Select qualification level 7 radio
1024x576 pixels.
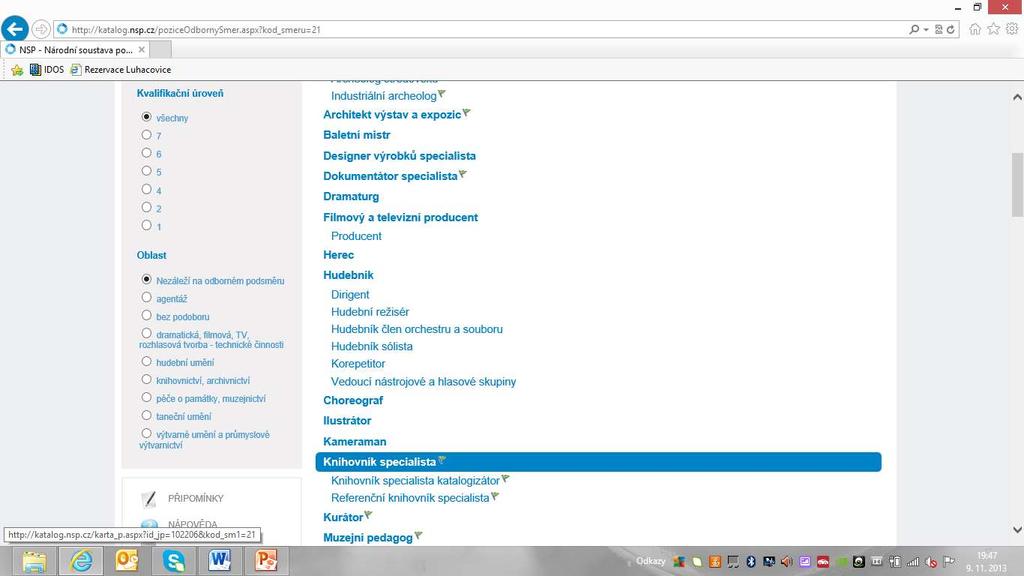(146, 135)
